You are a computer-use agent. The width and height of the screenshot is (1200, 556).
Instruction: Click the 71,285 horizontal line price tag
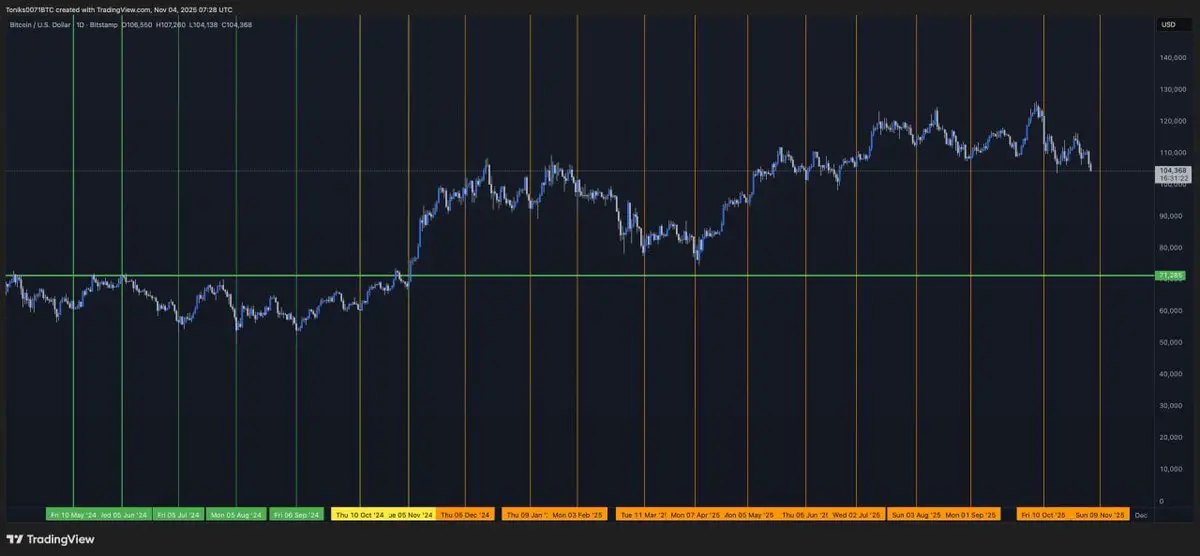pyautogui.click(x=1169, y=275)
